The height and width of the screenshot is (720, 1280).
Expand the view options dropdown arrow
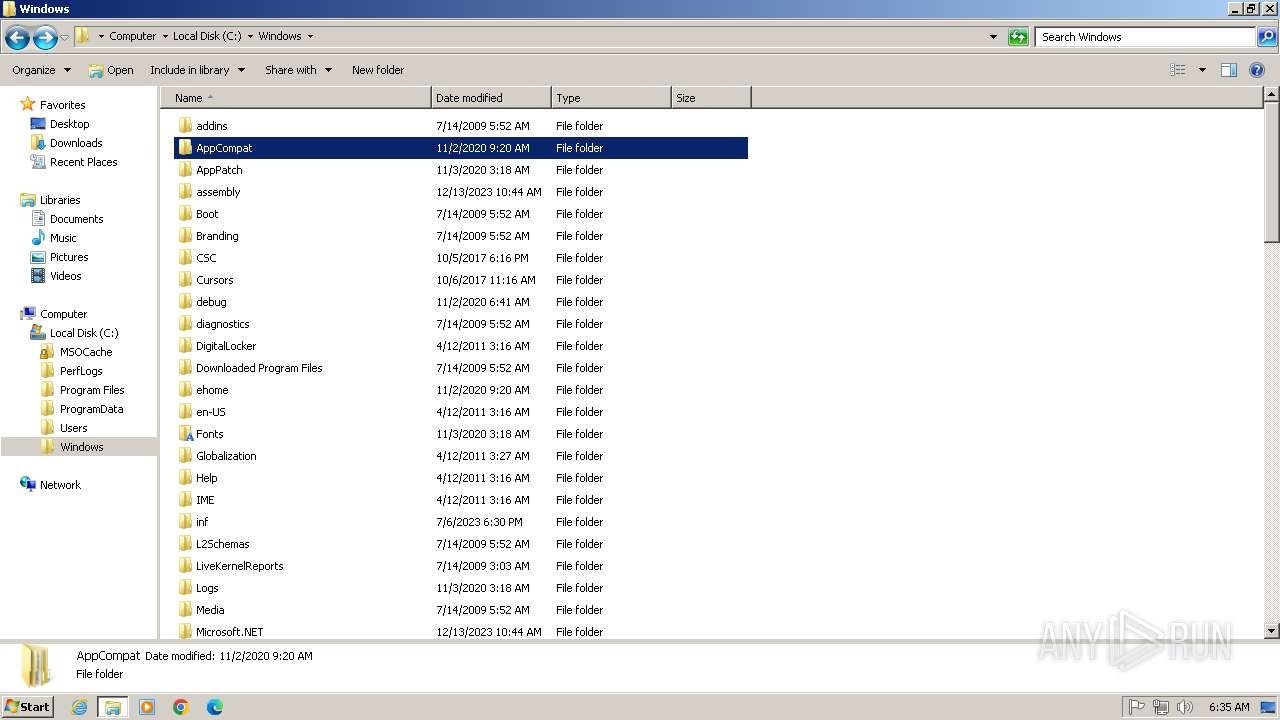point(1202,70)
